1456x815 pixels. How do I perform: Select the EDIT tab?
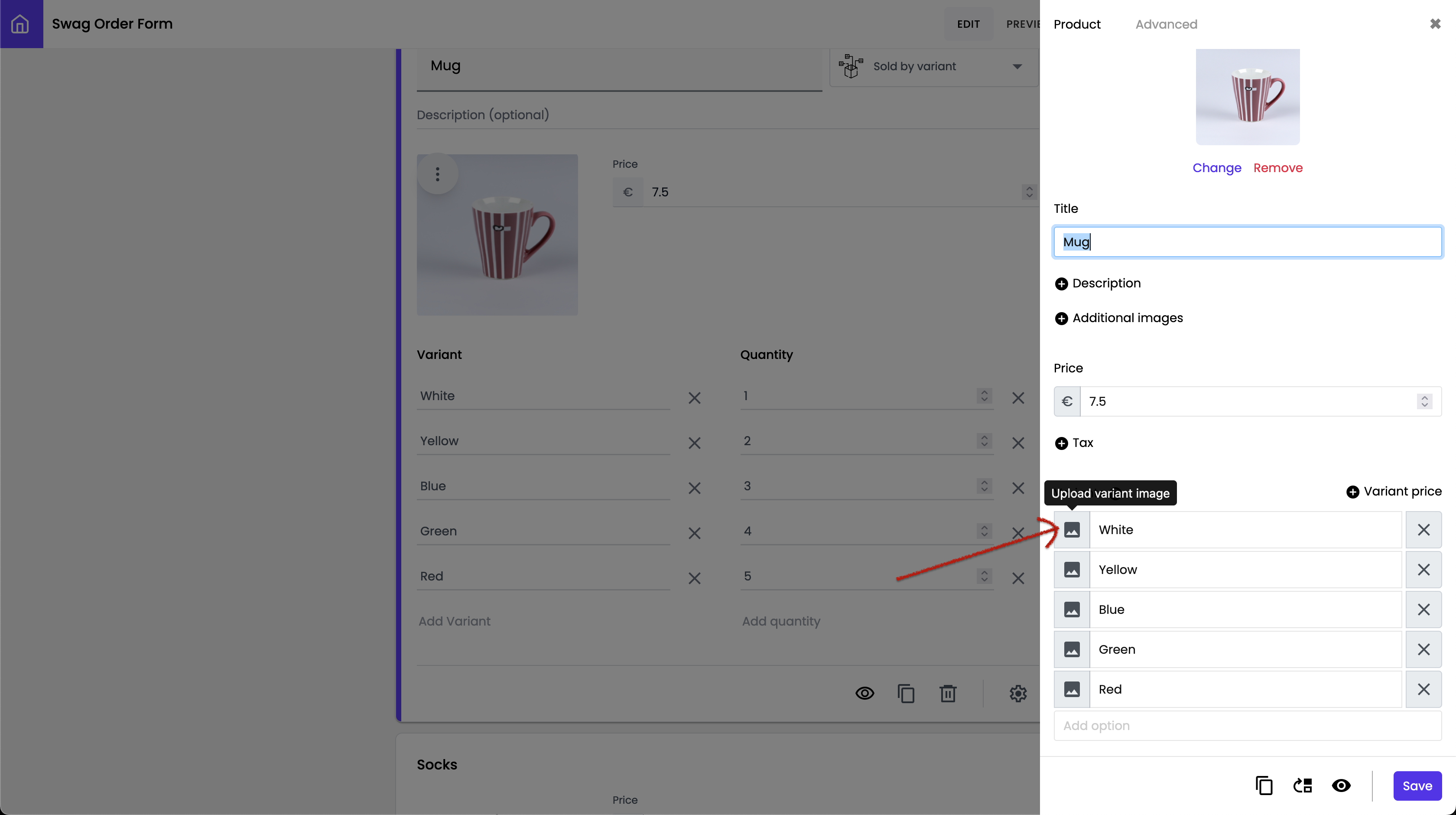[968, 24]
